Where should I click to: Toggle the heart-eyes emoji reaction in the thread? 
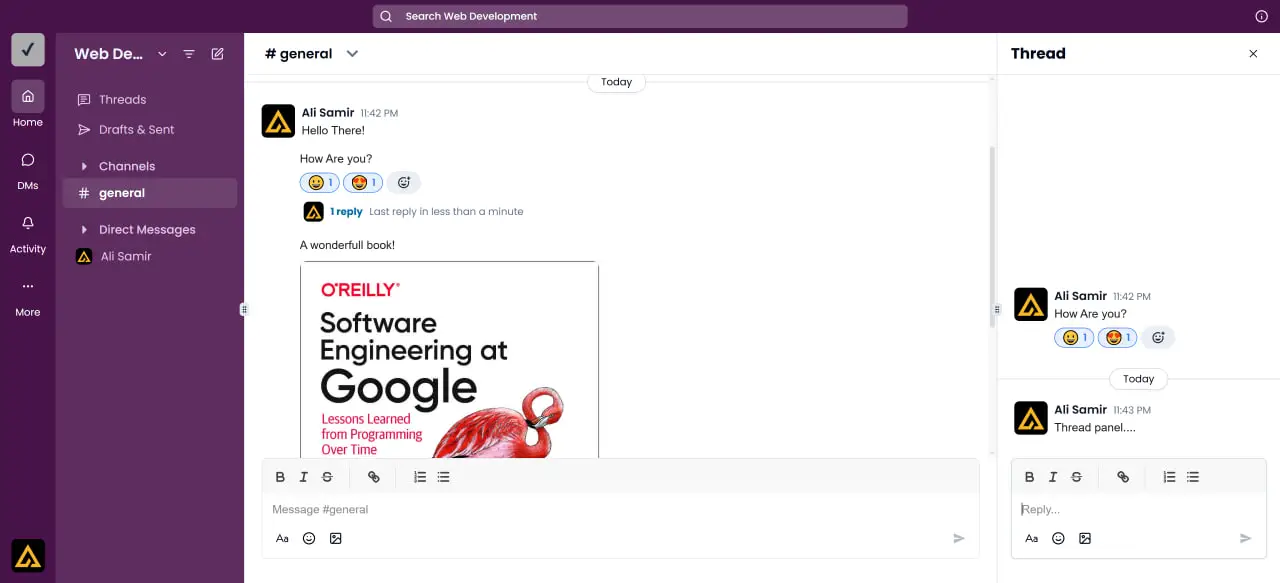click(1118, 338)
